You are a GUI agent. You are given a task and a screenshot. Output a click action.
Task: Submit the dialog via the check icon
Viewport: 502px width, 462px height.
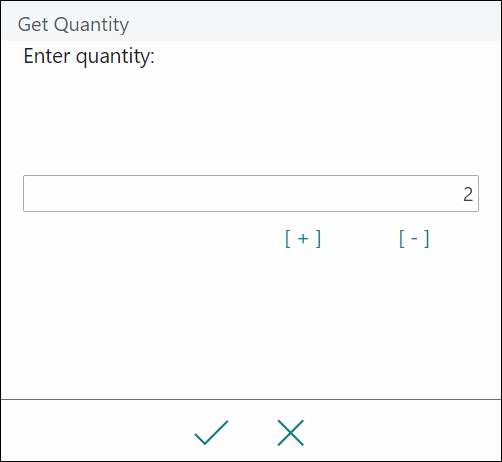(211, 433)
